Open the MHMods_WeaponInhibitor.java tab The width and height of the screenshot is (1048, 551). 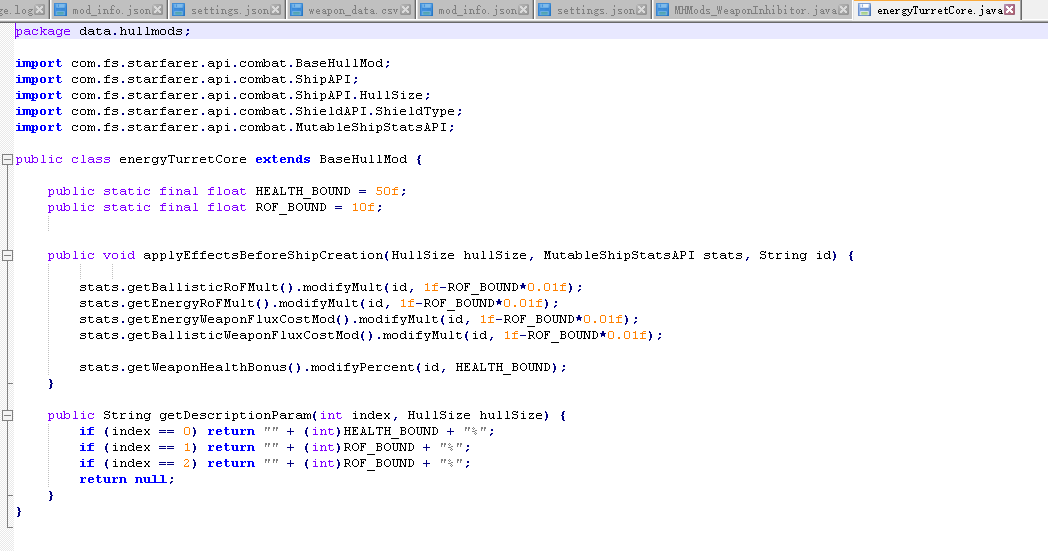click(755, 10)
